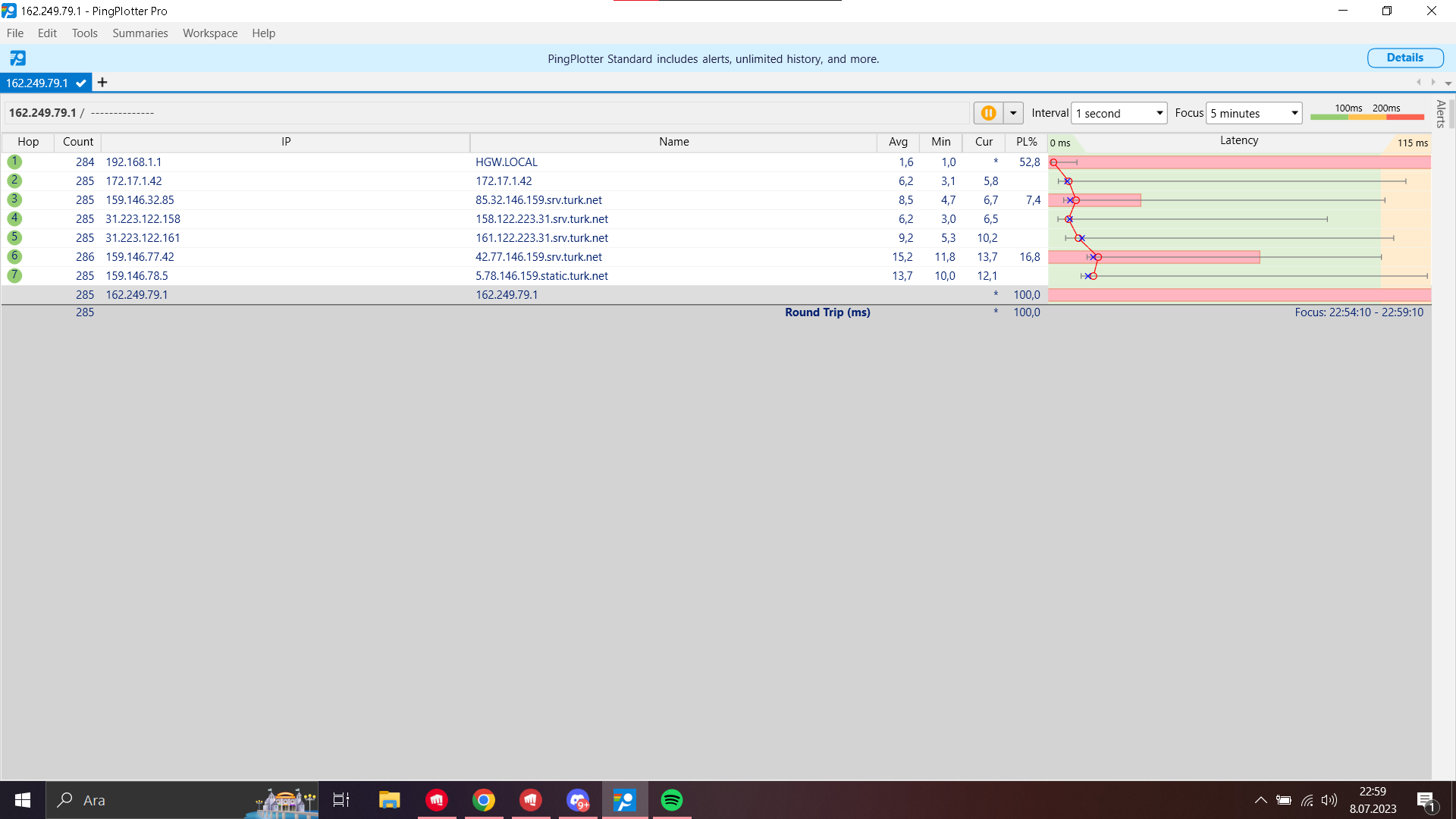
Task: Click the checkmark on the 162.249.79.1 tab
Action: 81,83
